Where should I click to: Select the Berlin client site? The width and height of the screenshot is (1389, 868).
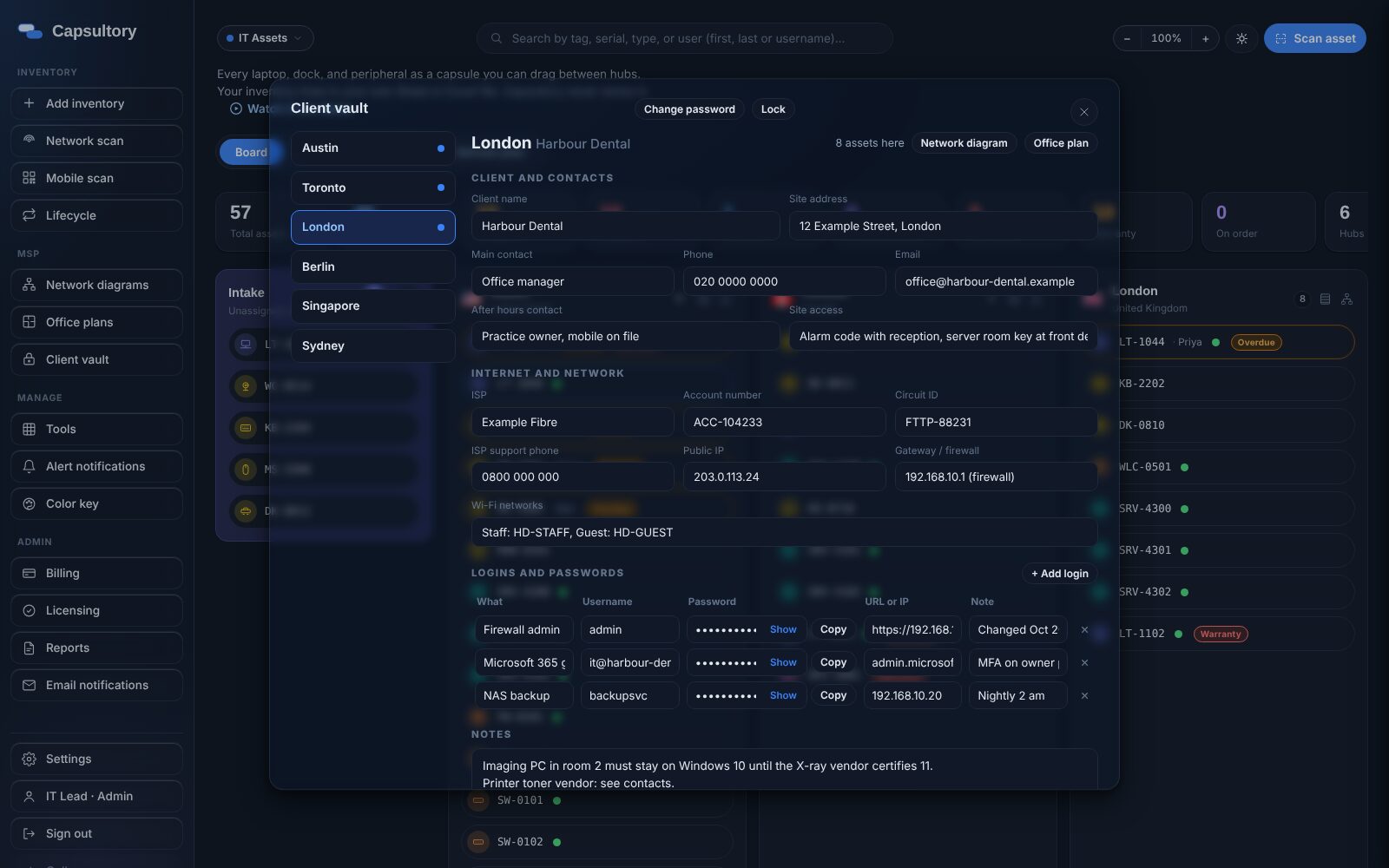[x=372, y=266]
